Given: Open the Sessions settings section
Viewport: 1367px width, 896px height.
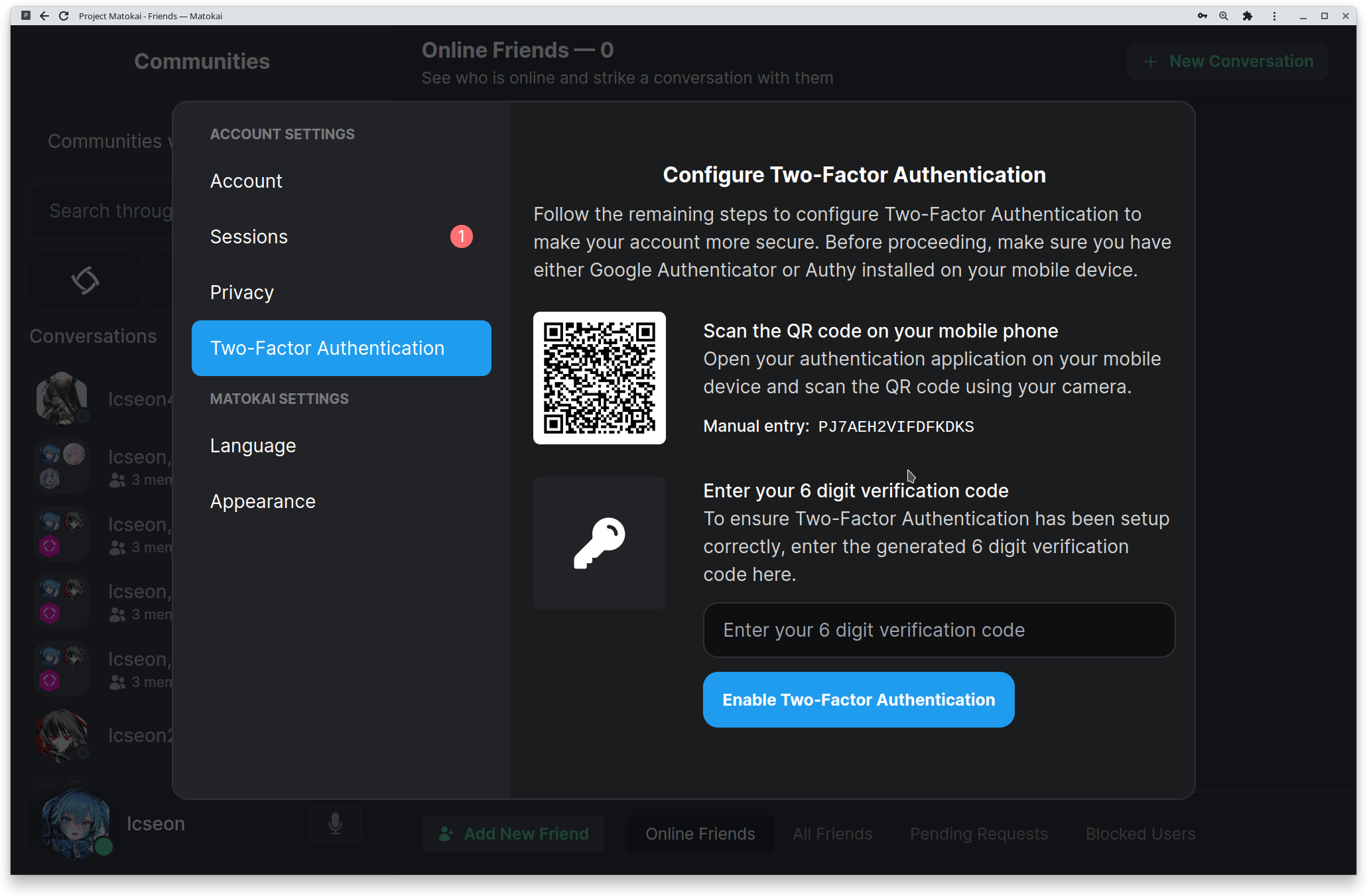Looking at the screenshot, I should [341, 237].
